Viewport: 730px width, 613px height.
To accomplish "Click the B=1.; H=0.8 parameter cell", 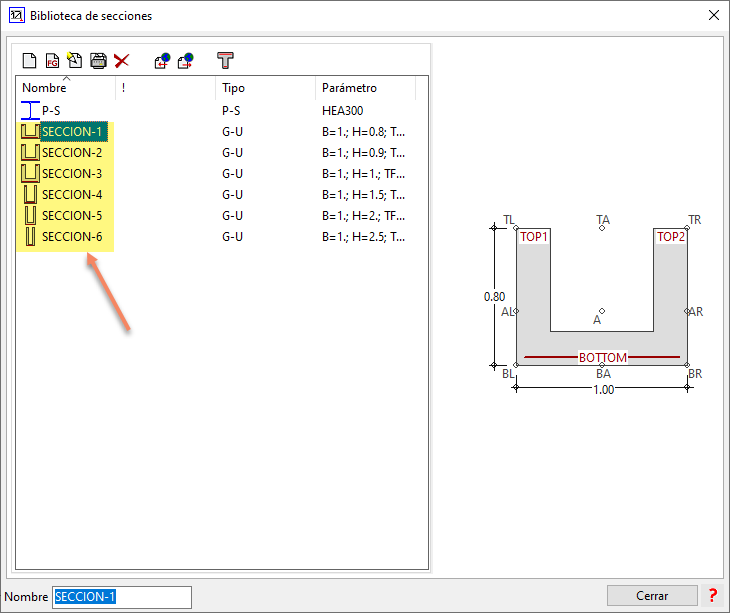I will (363, 132).
